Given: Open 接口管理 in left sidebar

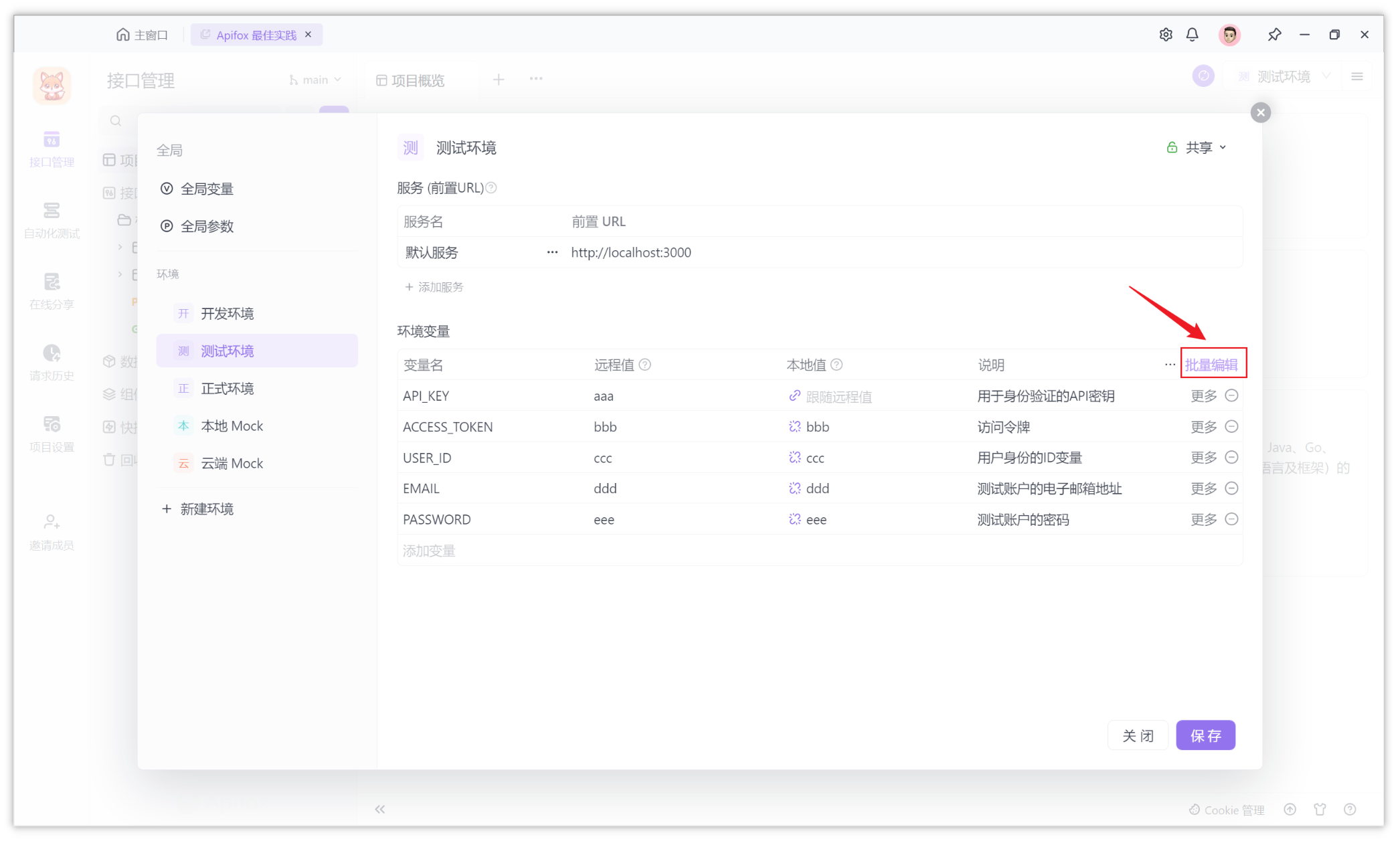Looking at the screenshot, I should pos(52,149).
